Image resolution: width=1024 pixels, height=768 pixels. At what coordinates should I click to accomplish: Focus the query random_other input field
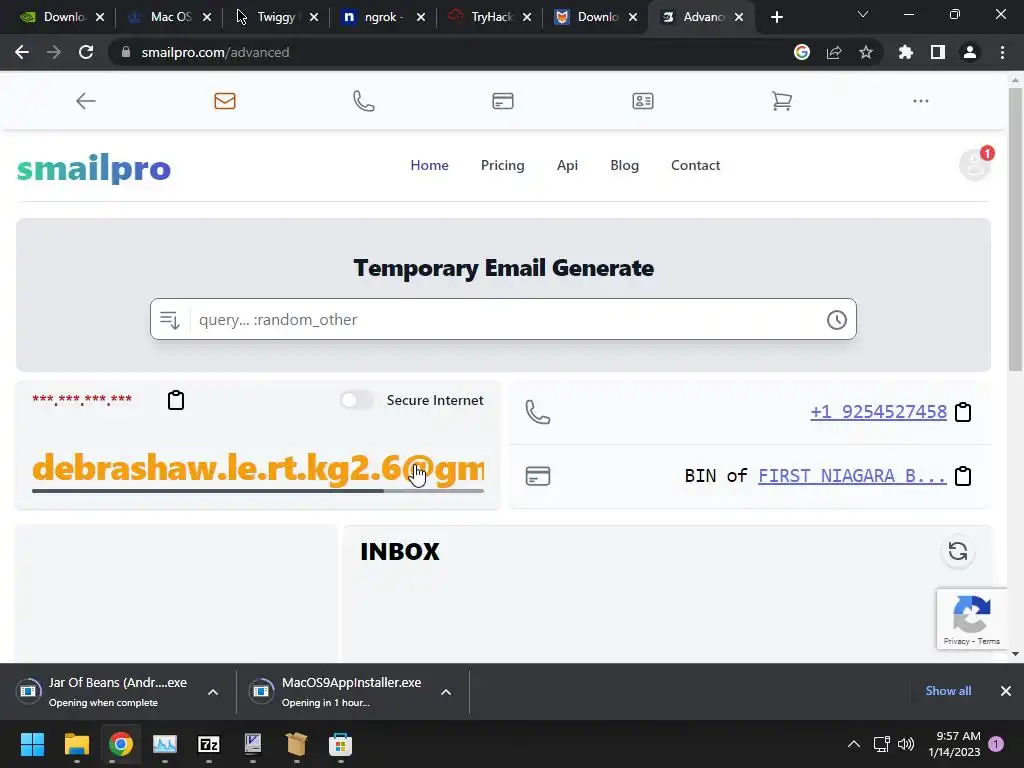coord(506,320)
